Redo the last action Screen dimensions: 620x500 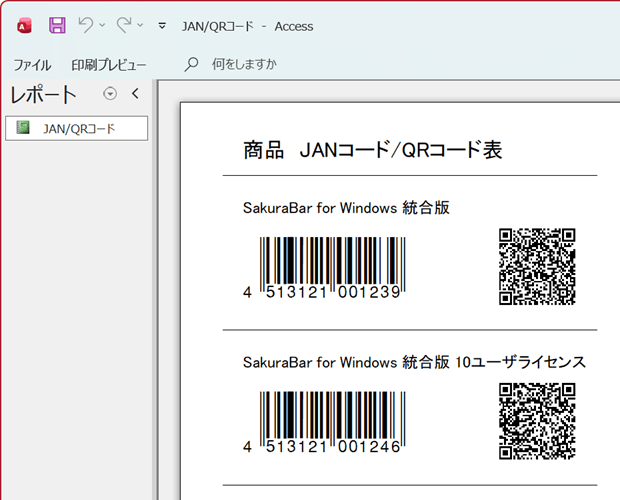click(x=124, y=25)
